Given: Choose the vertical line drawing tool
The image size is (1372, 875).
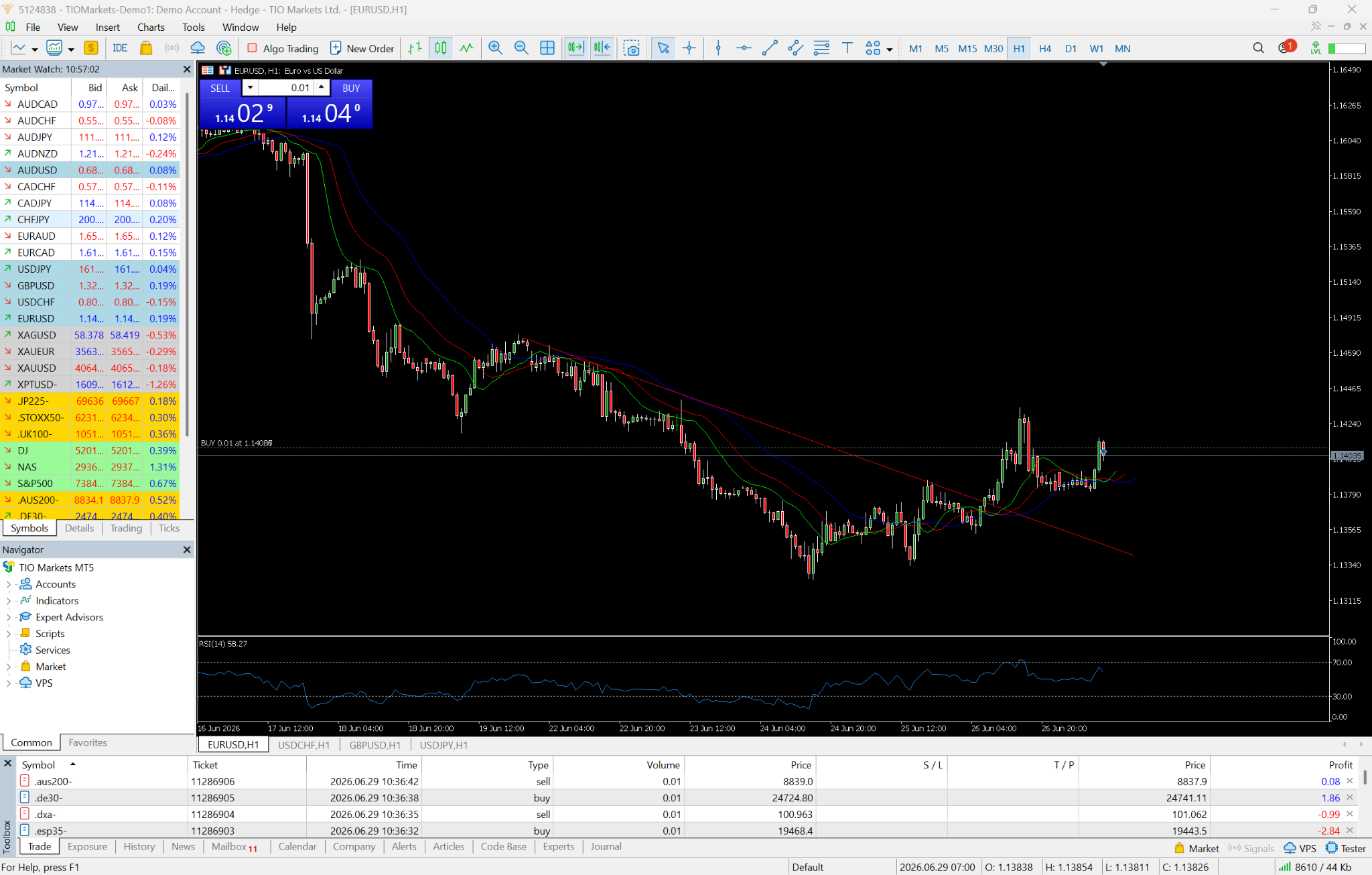Looking at the screenshot, I should [x=718, y=48].
